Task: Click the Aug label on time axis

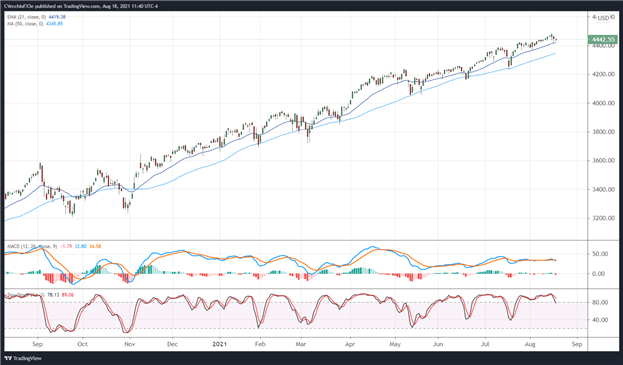Action: coord(529,344)
